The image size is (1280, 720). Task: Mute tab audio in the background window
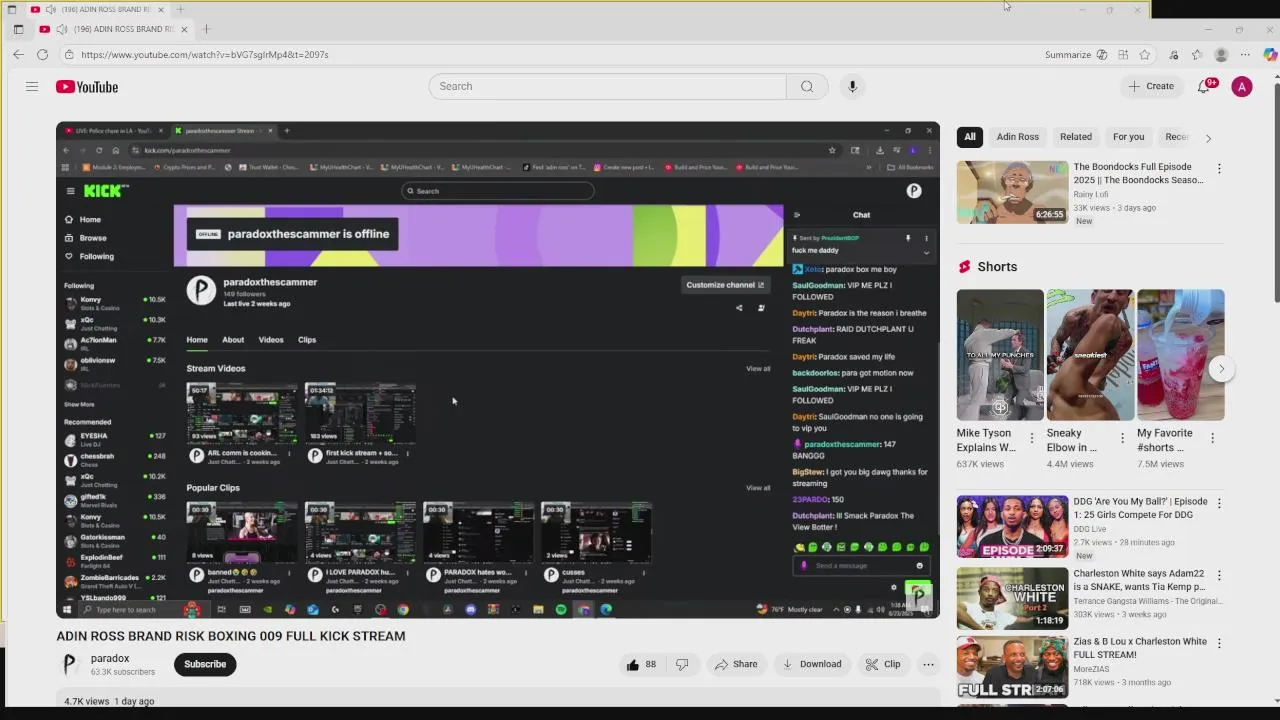pos(50,9)
